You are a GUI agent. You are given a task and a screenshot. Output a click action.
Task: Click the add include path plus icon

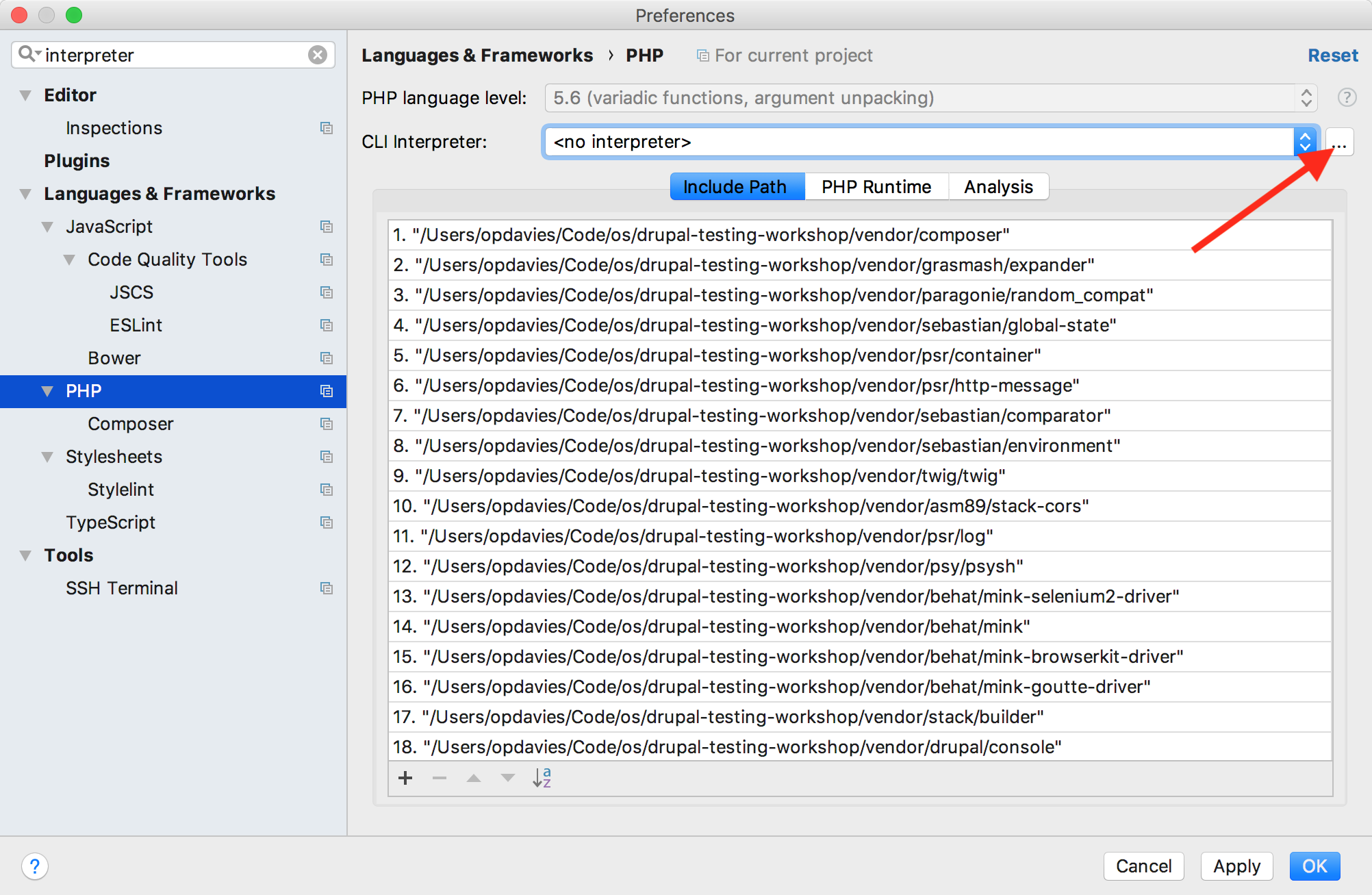405,778
